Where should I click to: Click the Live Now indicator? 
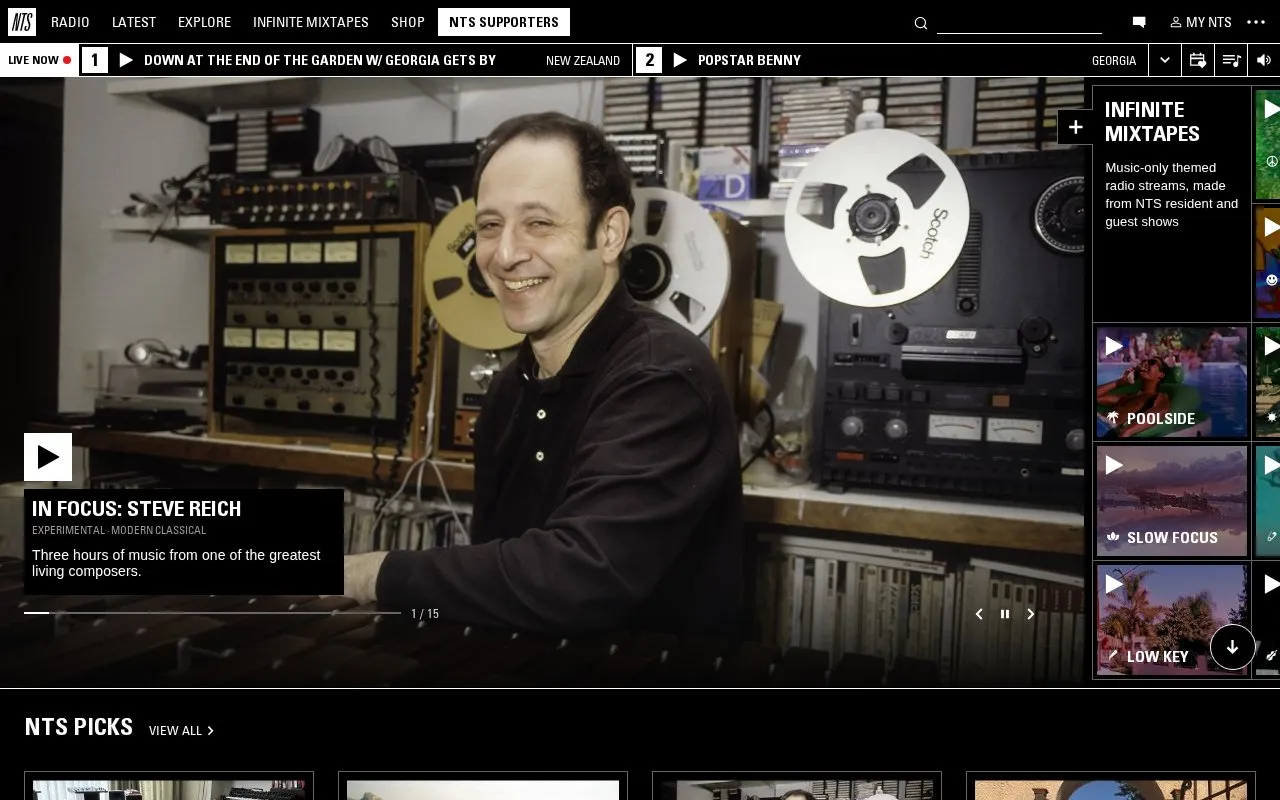[x=40, y=60]
